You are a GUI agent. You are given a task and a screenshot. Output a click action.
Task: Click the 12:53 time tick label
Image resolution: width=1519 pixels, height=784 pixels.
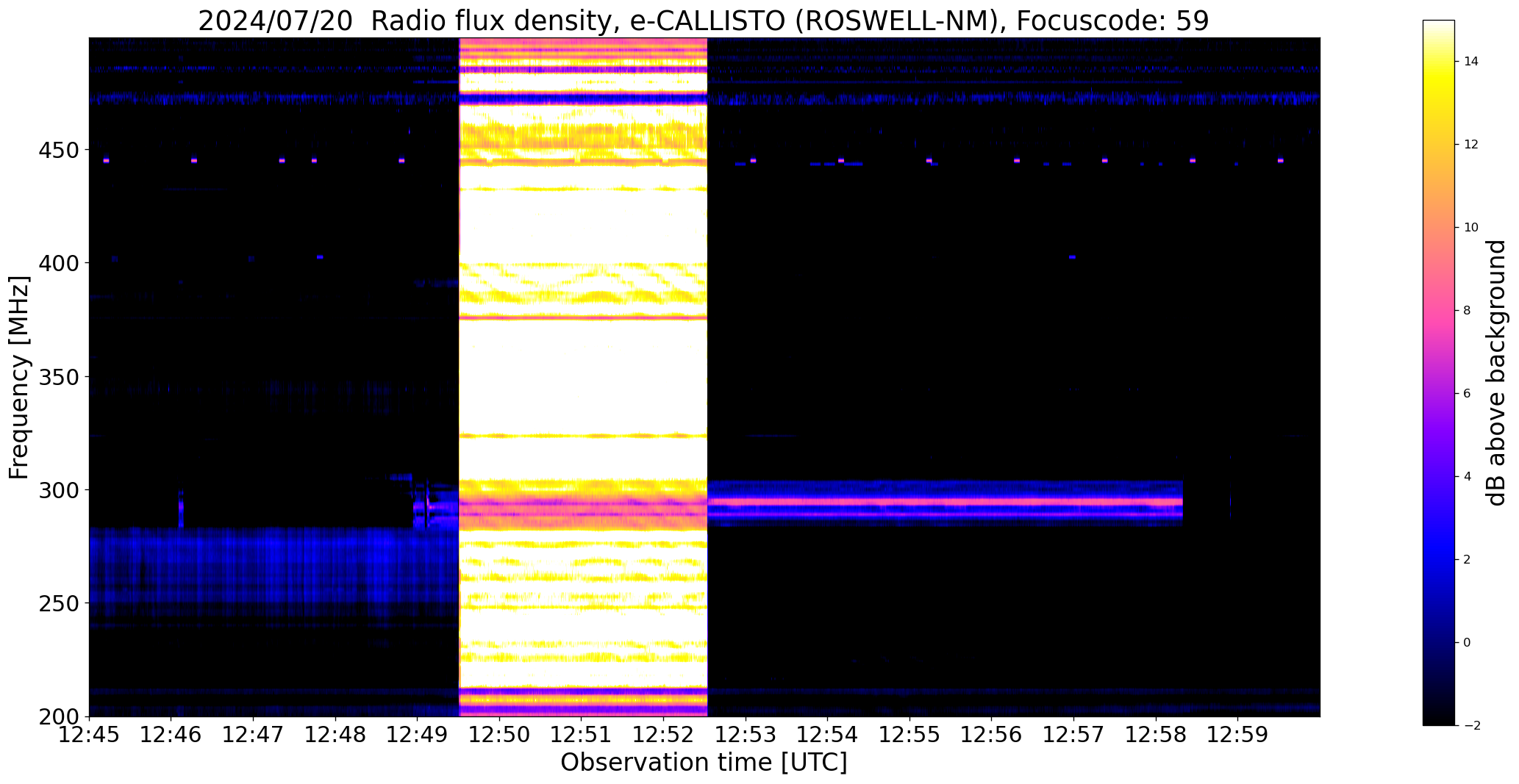[x=746, y=734]
